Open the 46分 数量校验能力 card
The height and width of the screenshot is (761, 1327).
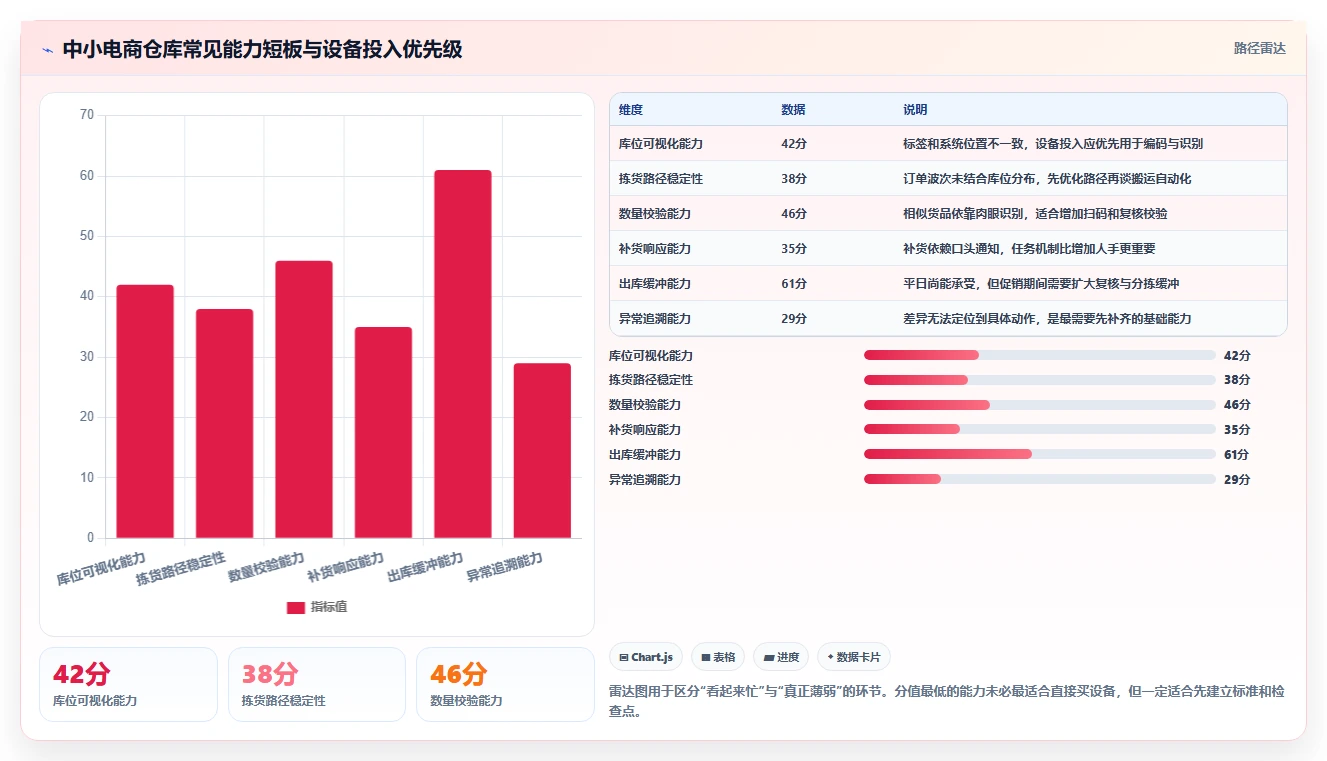(505, 684)
